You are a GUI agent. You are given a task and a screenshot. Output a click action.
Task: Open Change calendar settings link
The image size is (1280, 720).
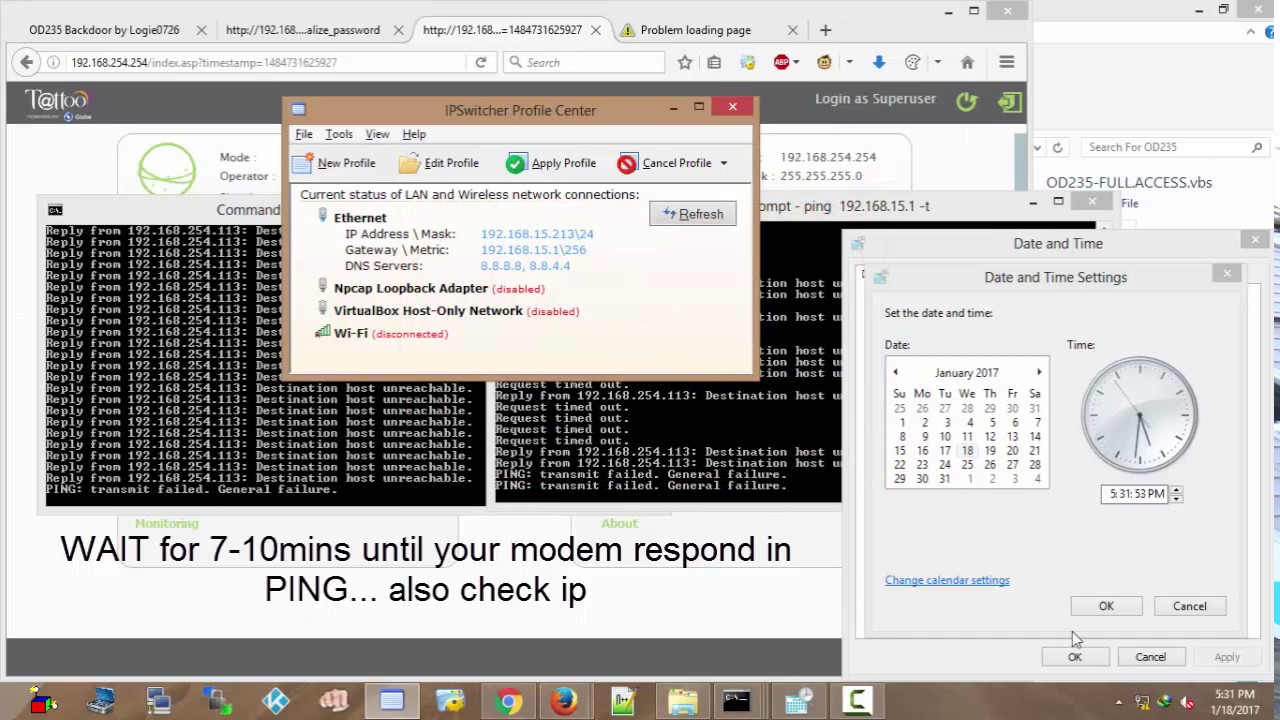[x=947, y=580]
